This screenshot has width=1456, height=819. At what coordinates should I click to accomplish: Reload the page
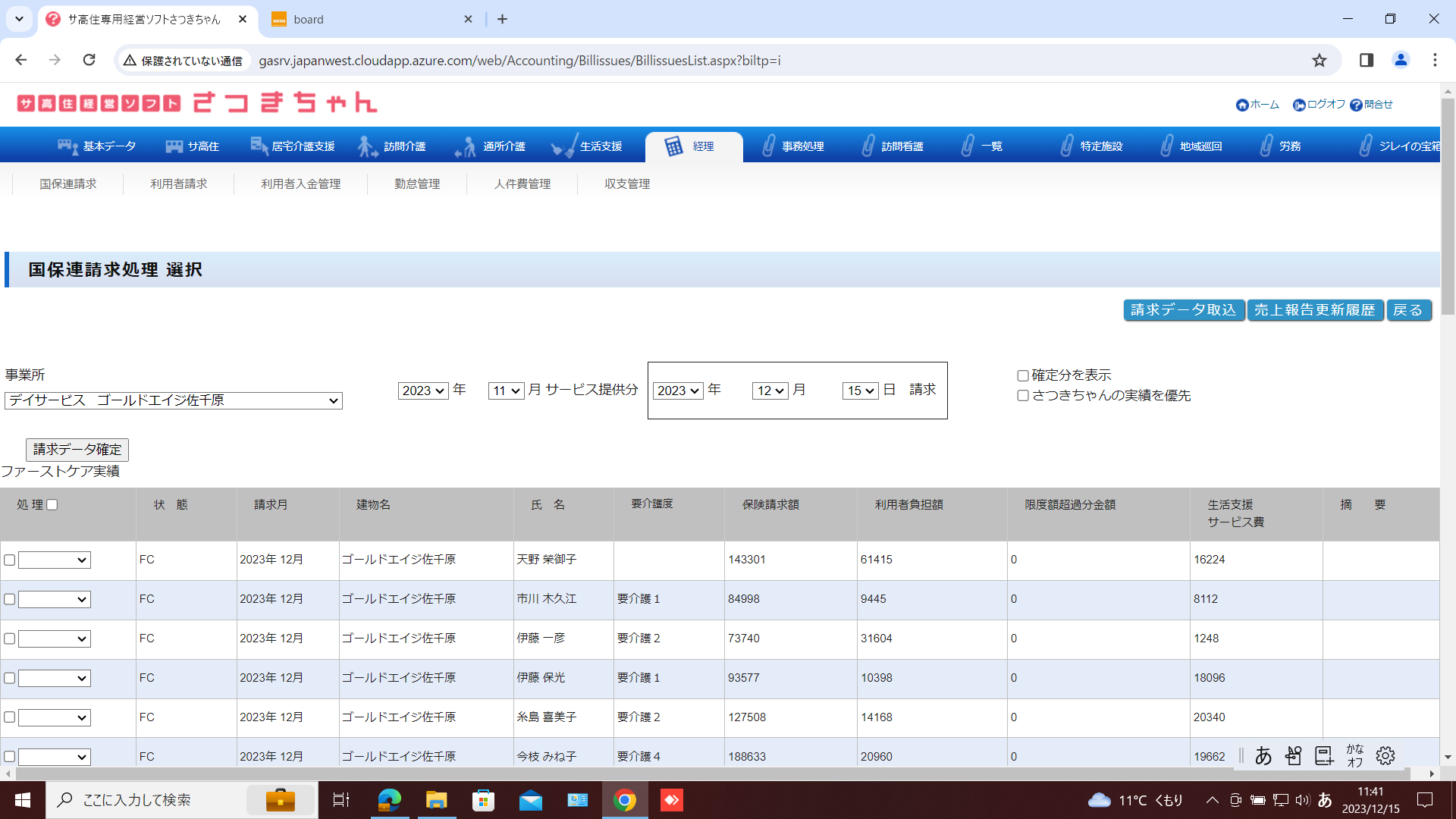pos(89,60)
